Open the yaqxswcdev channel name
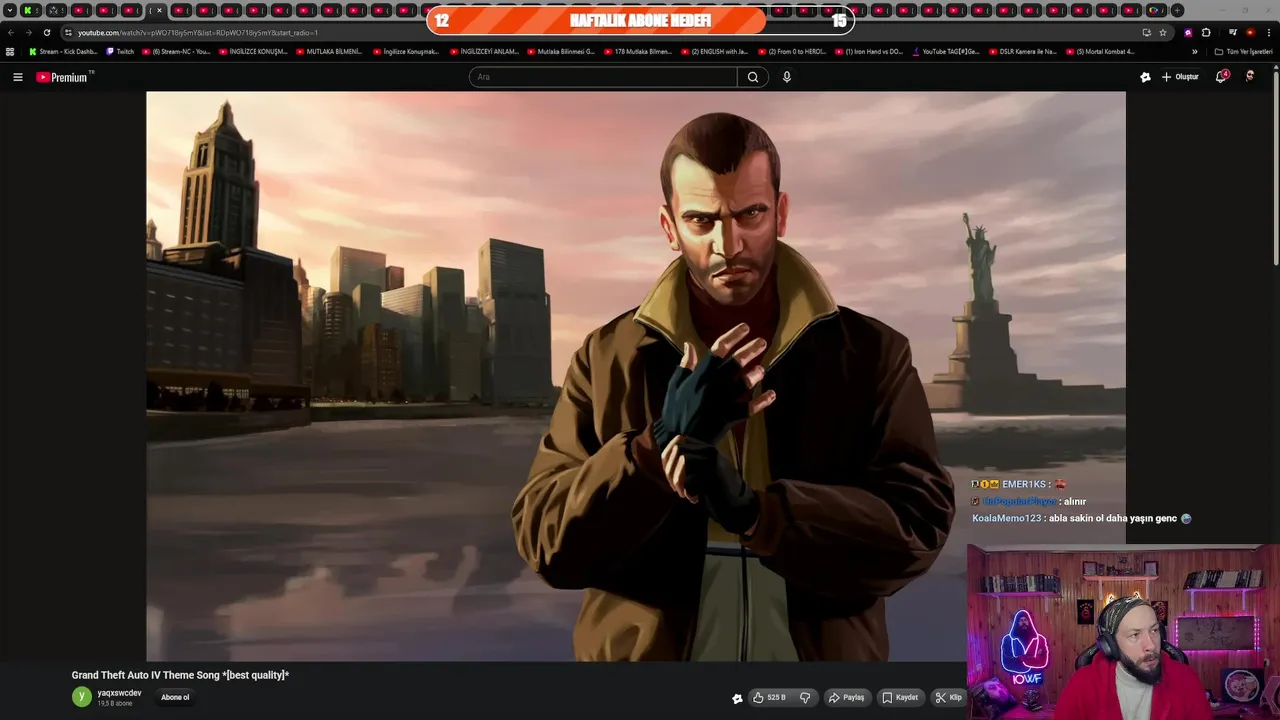 point(119,693)
